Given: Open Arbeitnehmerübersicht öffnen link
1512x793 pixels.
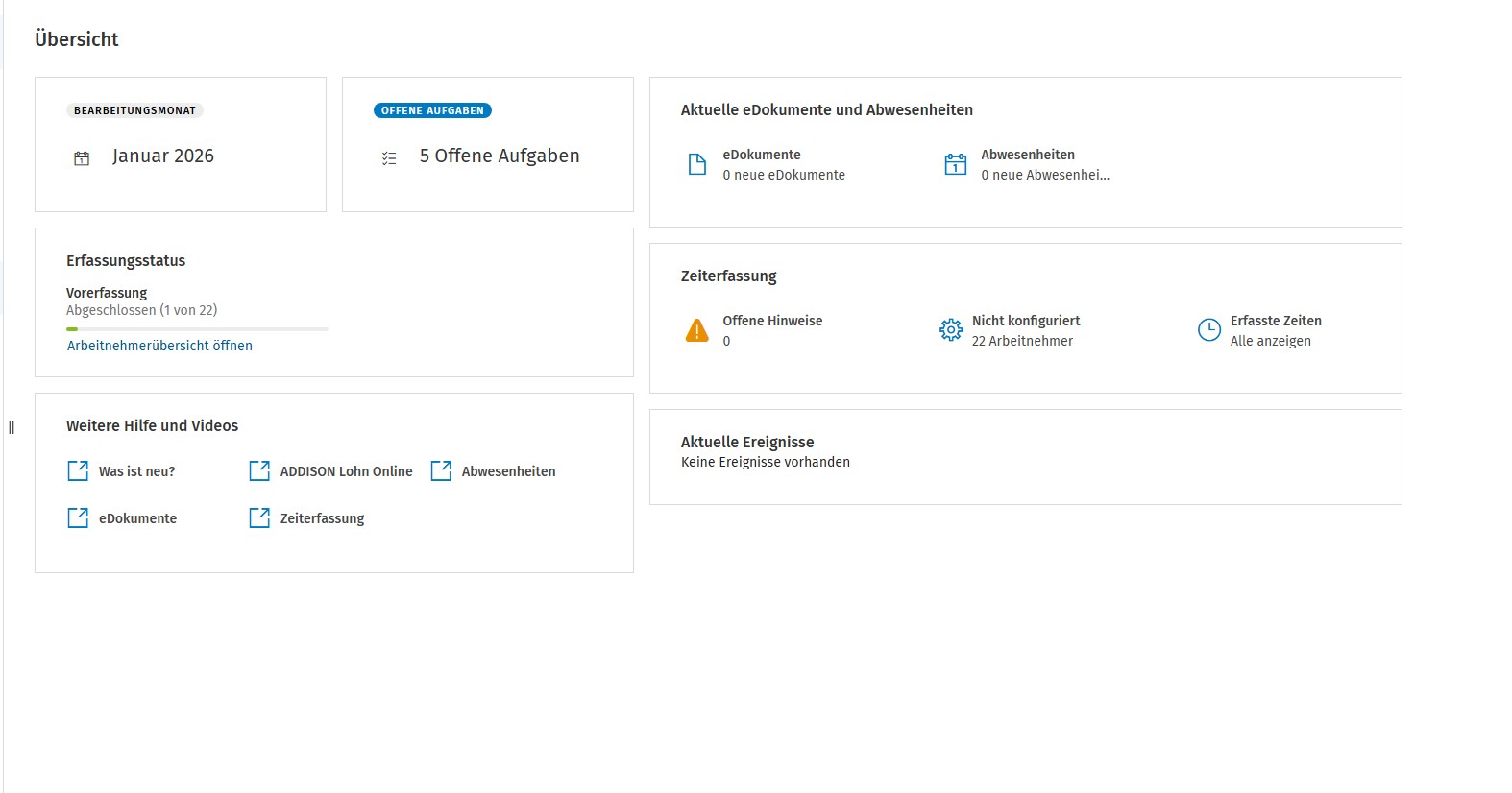Looking at the screenshot, I should pyautogui.click(x=159, y=346).
